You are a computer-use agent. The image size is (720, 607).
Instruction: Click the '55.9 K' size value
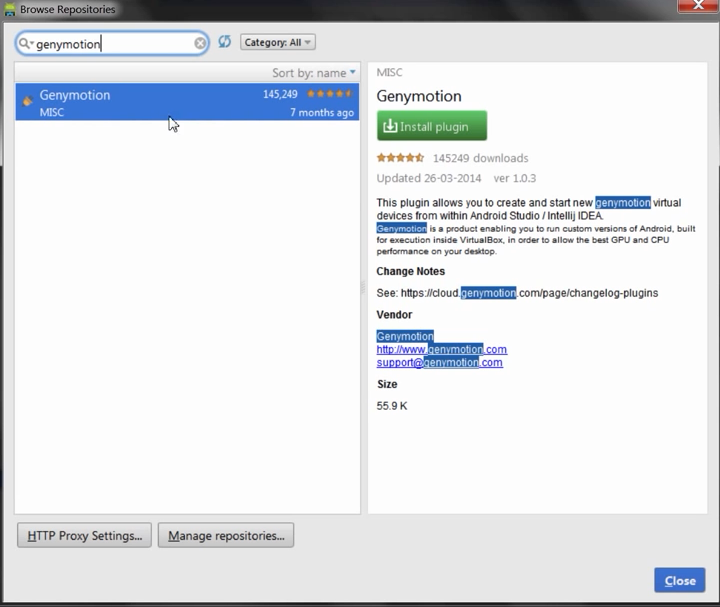point(392,406)
